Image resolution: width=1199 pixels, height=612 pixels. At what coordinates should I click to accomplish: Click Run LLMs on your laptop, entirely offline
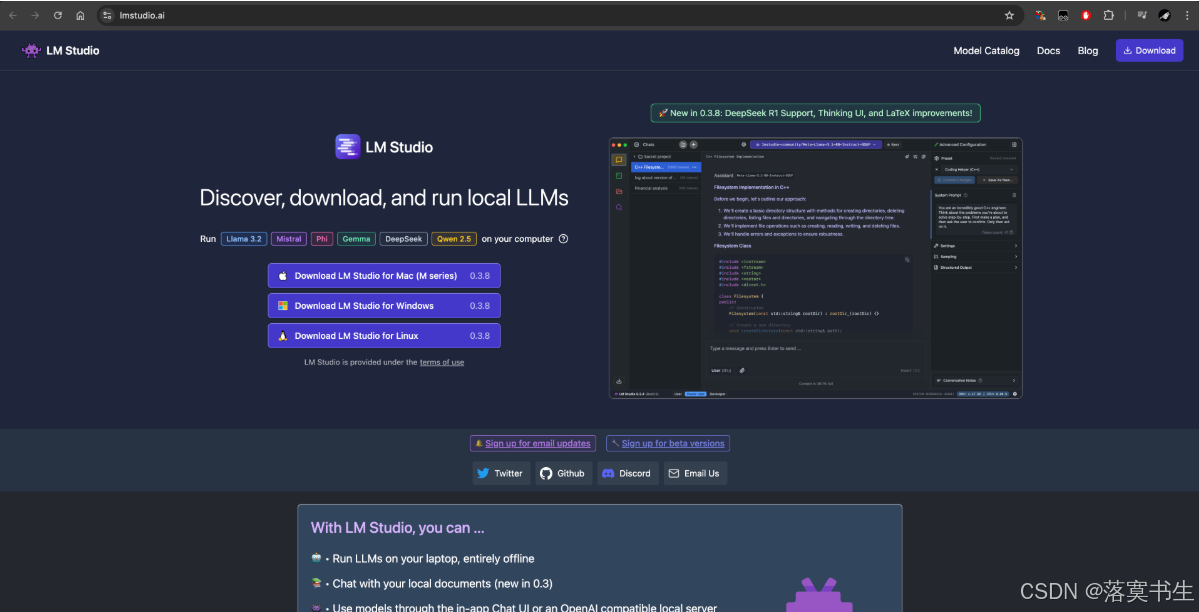[434, 558]
